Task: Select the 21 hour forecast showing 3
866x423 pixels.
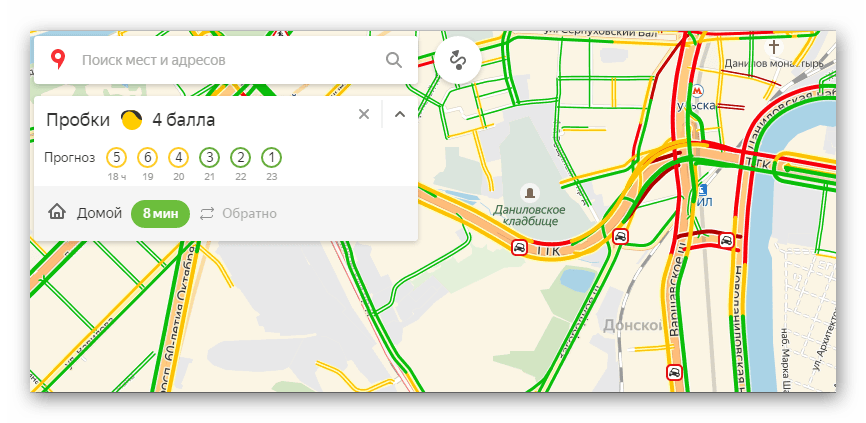Action: click(x=209, y=158)
